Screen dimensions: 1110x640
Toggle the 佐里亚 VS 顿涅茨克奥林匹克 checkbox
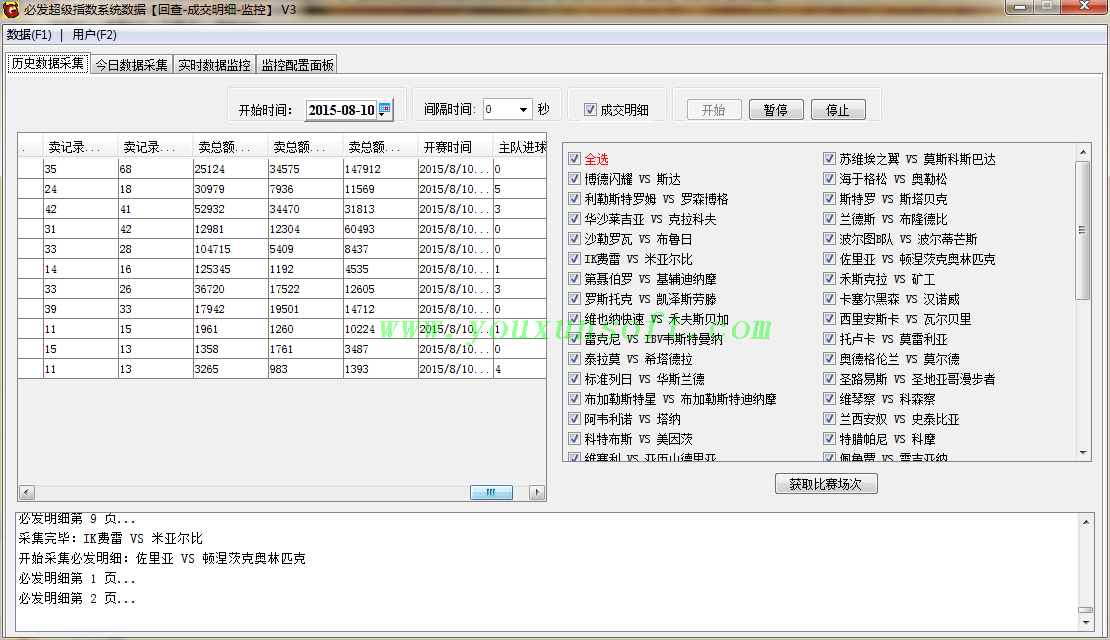coord(829,259)
